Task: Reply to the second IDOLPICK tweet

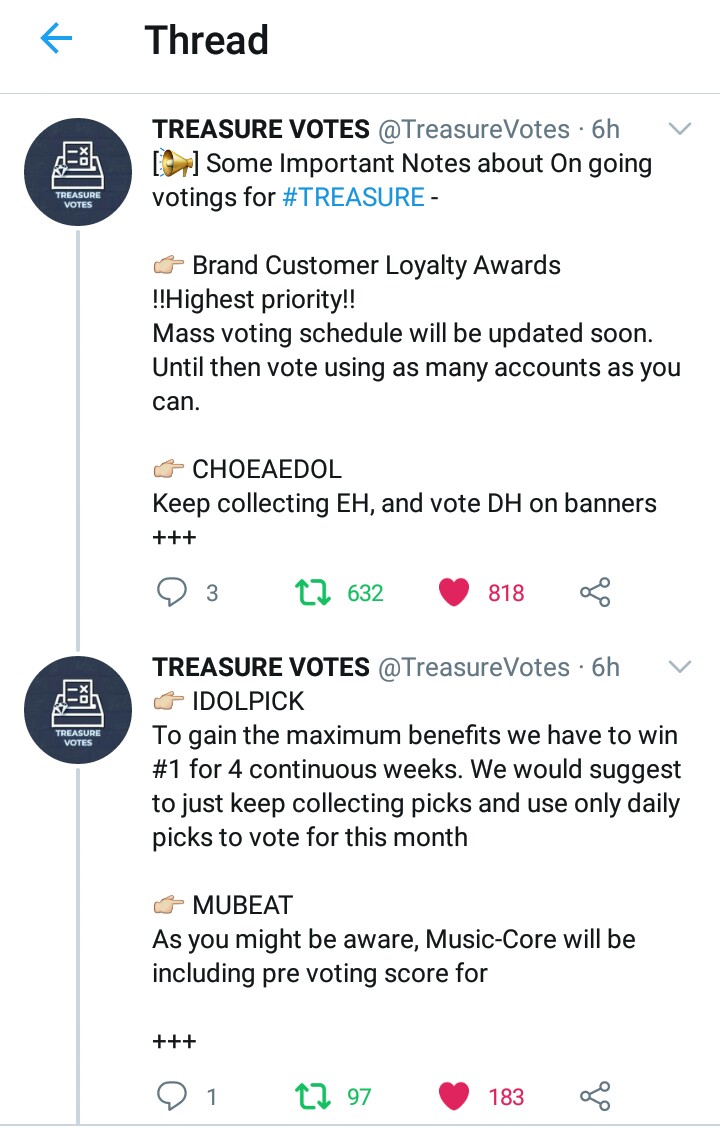Action: 173,1097
